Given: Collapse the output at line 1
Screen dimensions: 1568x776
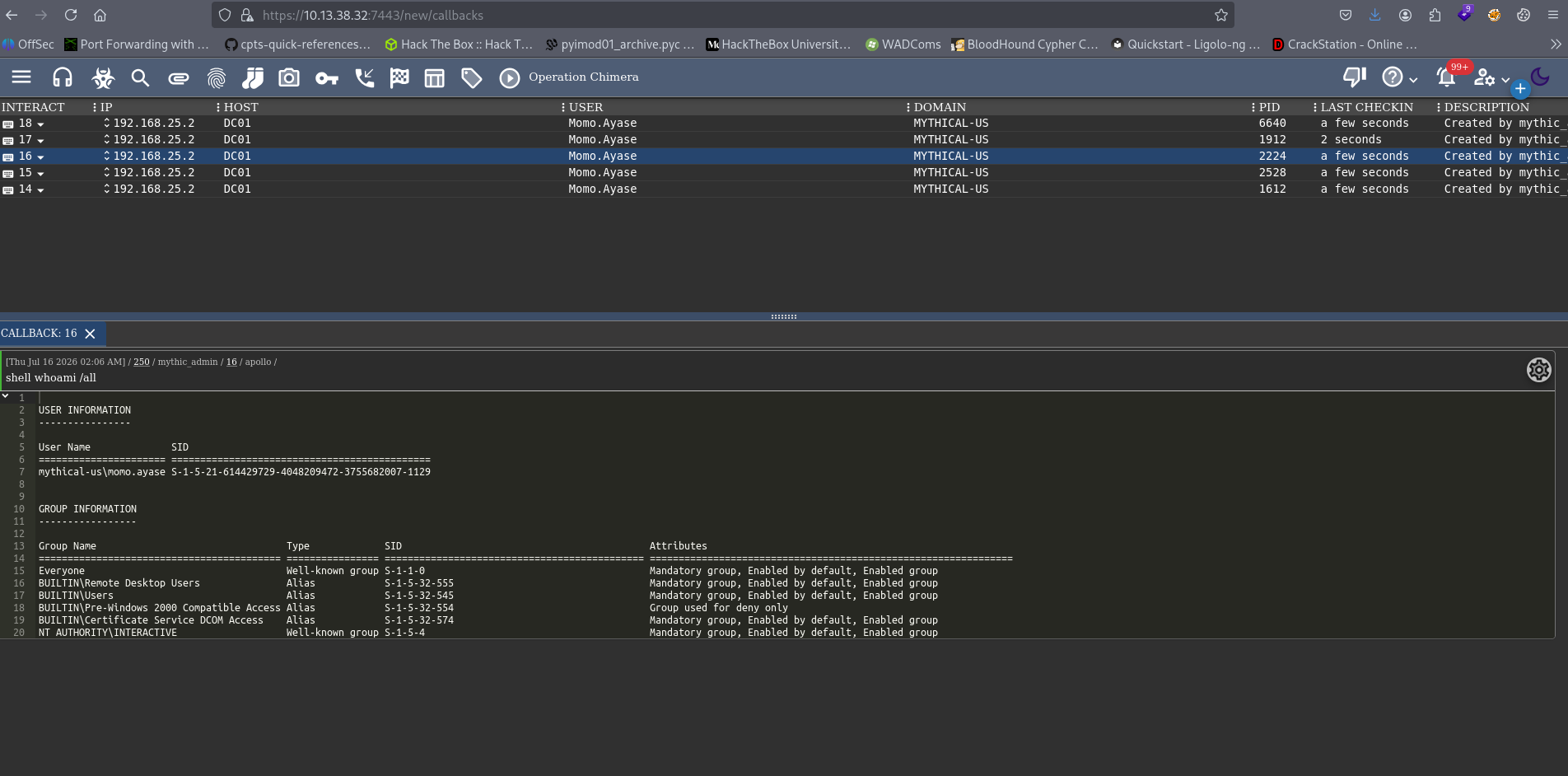Looking at the screenshot, I should pos(6,396).
